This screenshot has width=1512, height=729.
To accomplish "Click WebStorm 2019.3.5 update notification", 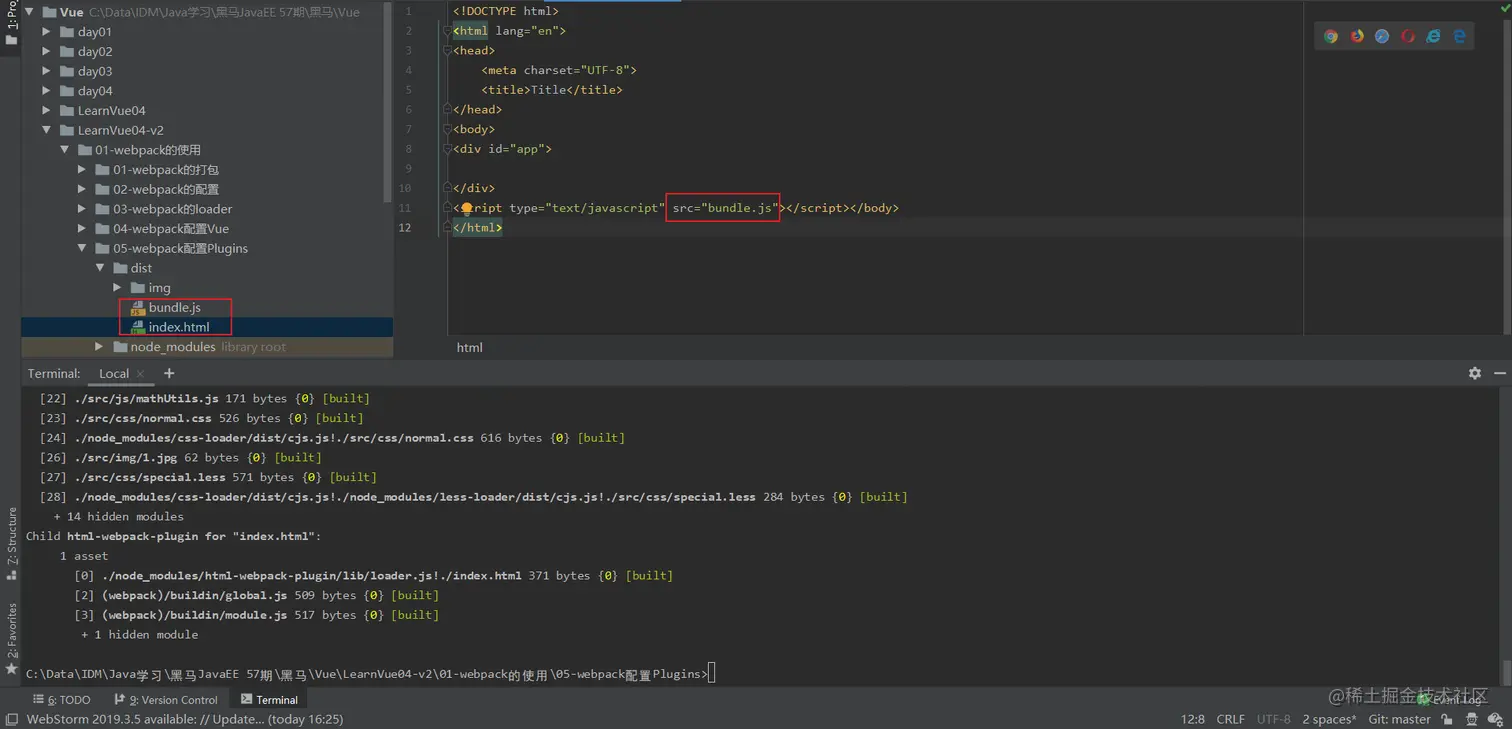I will click(185, 719).
